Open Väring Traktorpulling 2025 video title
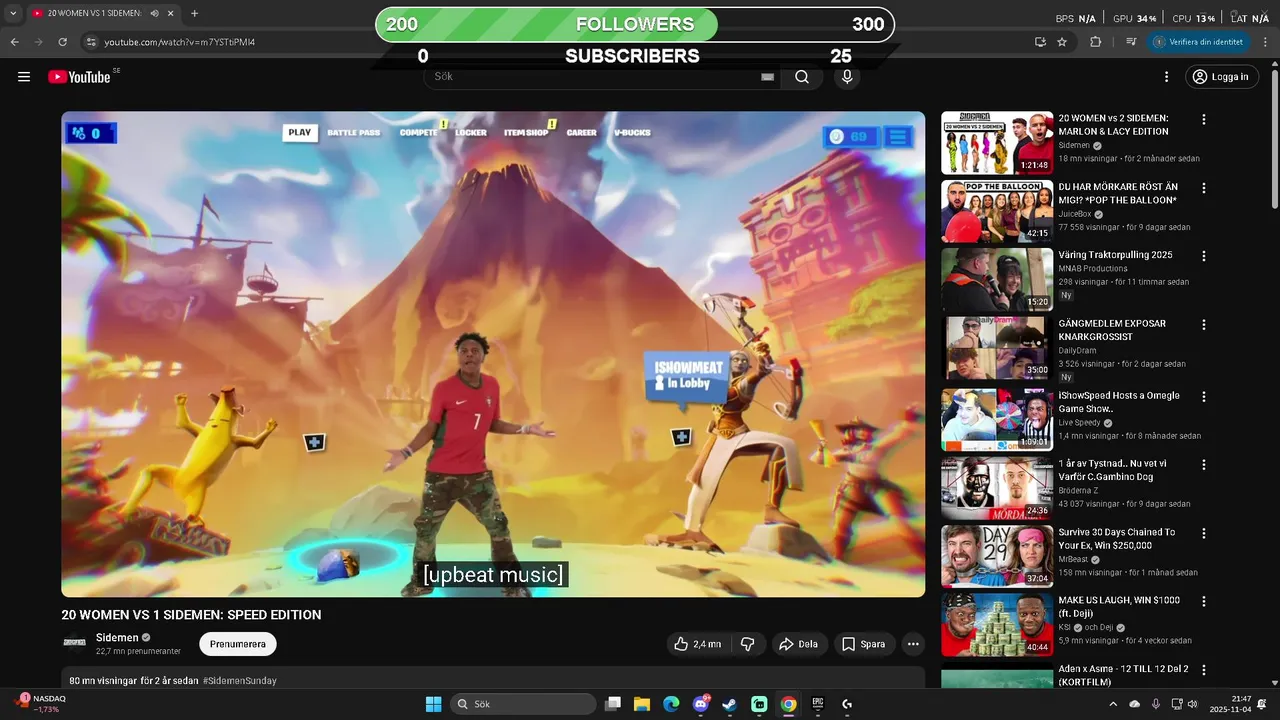Viewport: 1280px width, 720px height. click(1115, 255)
